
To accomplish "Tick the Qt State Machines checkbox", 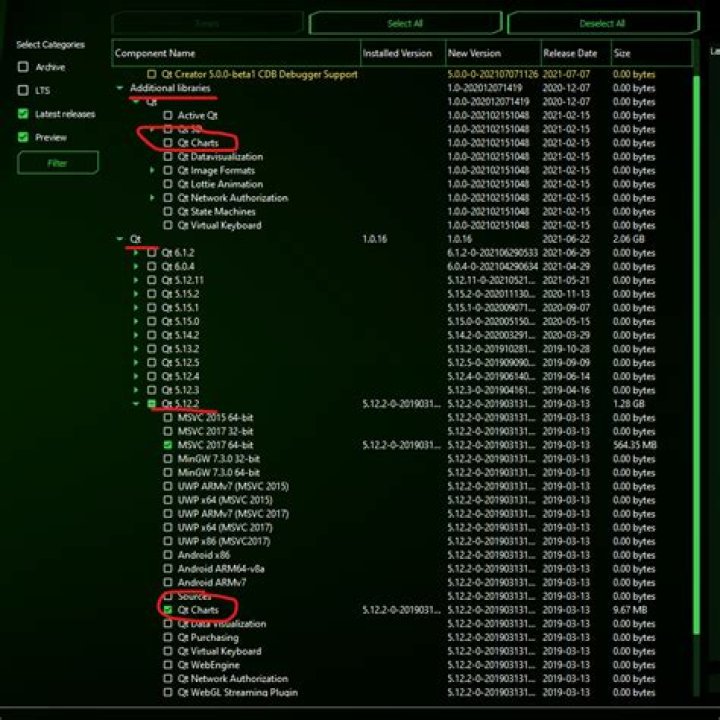I will 168,212.
